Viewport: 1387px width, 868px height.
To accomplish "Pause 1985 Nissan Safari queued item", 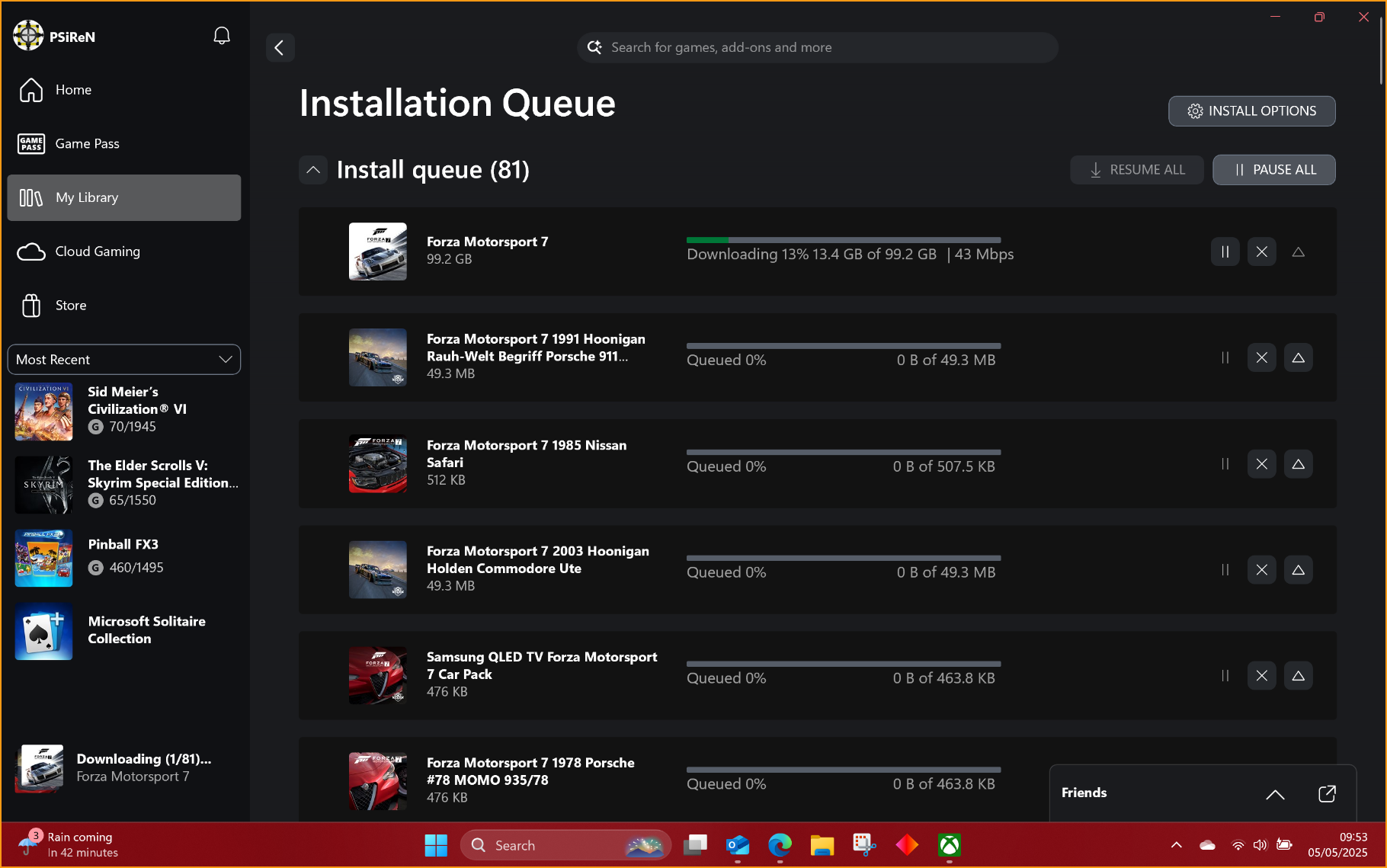I will coord(1225,463).
